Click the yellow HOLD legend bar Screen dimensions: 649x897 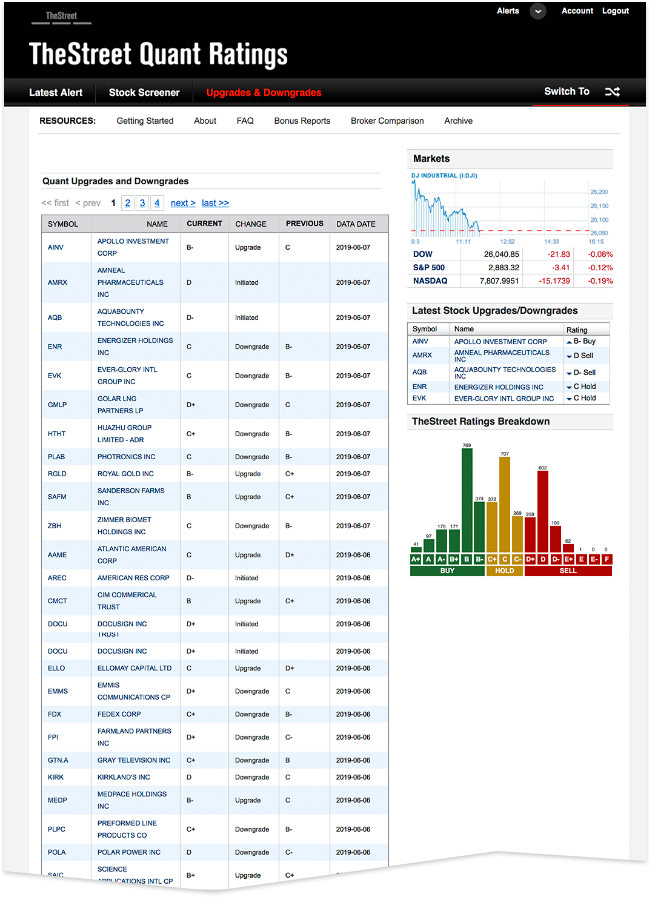coord(504,571)
